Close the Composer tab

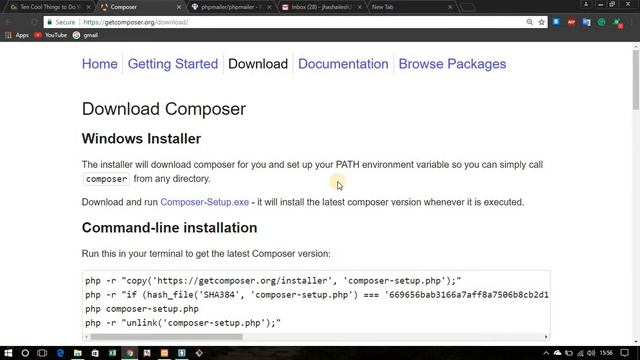178,7
